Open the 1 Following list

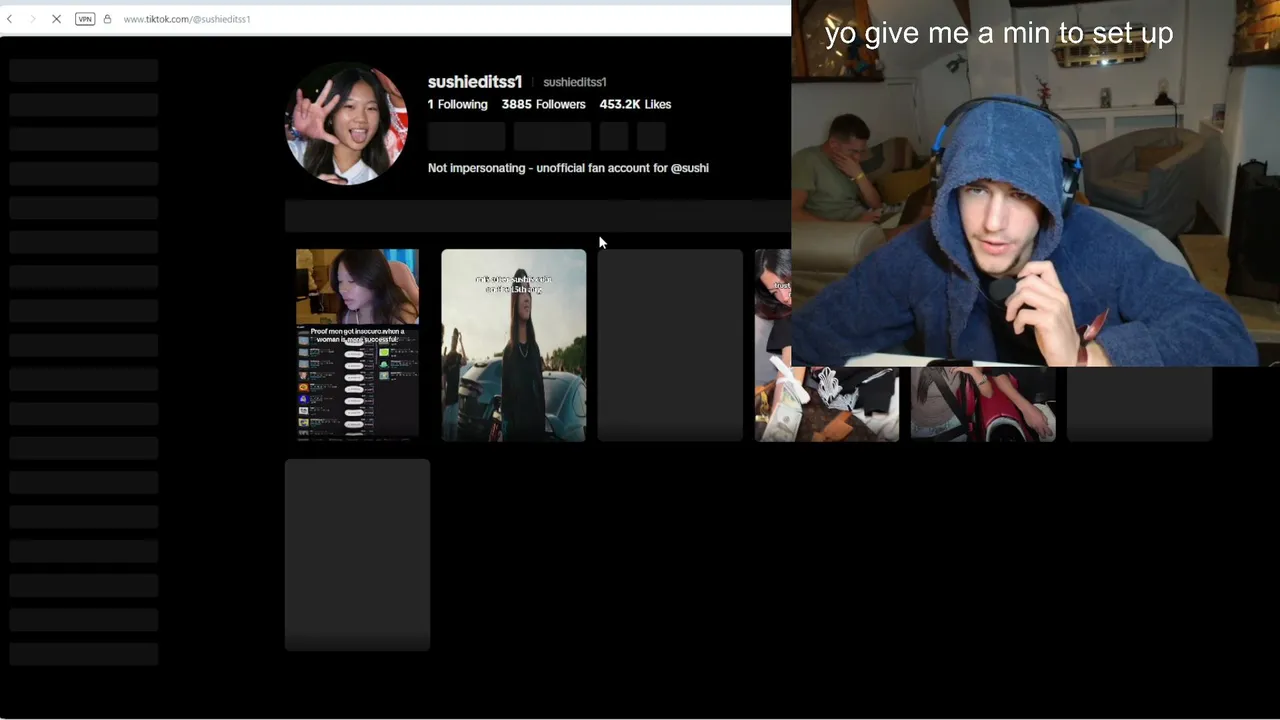(x=458, y=104)
